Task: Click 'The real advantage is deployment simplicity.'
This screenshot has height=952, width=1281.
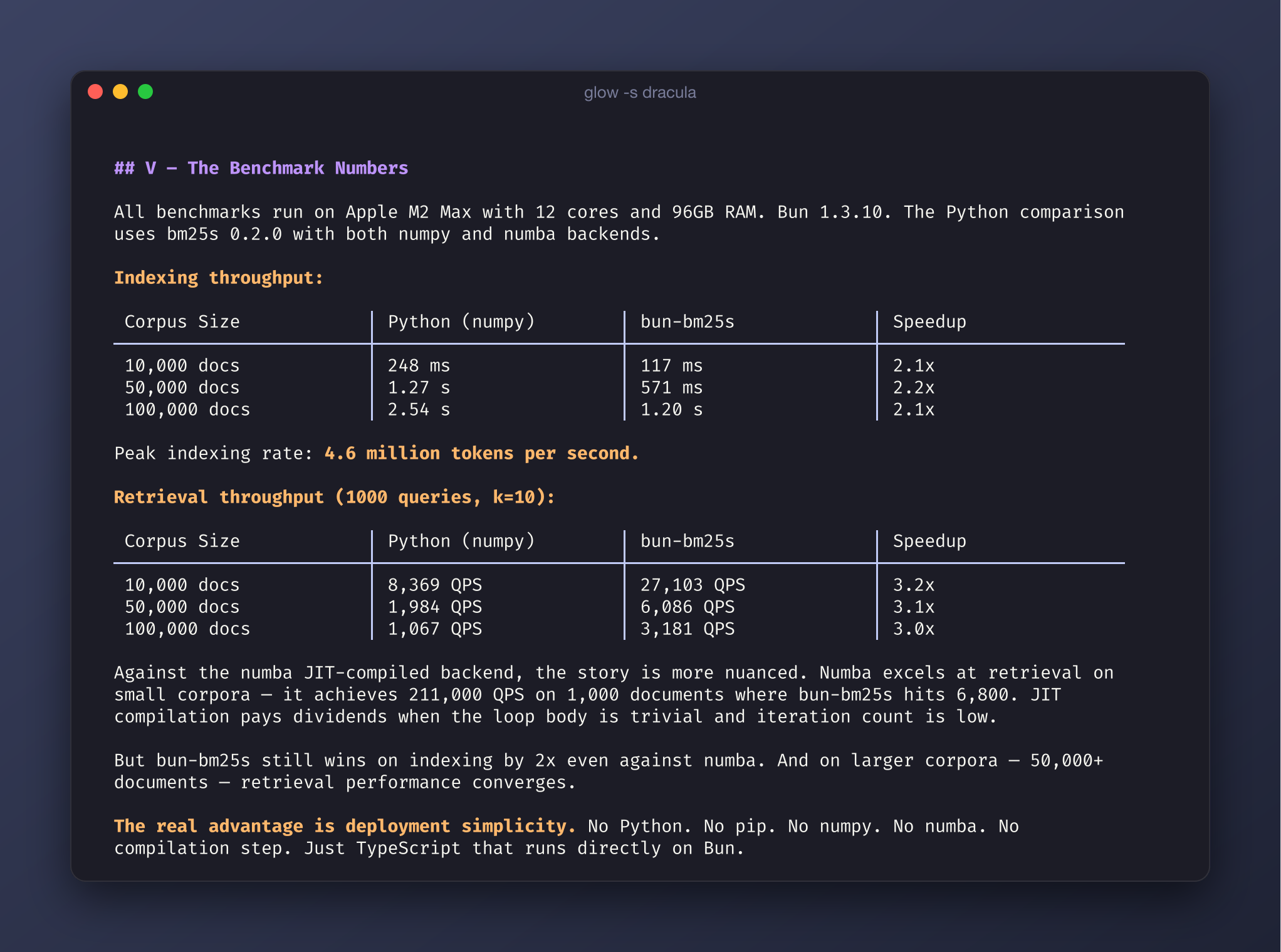Action: 345,826
